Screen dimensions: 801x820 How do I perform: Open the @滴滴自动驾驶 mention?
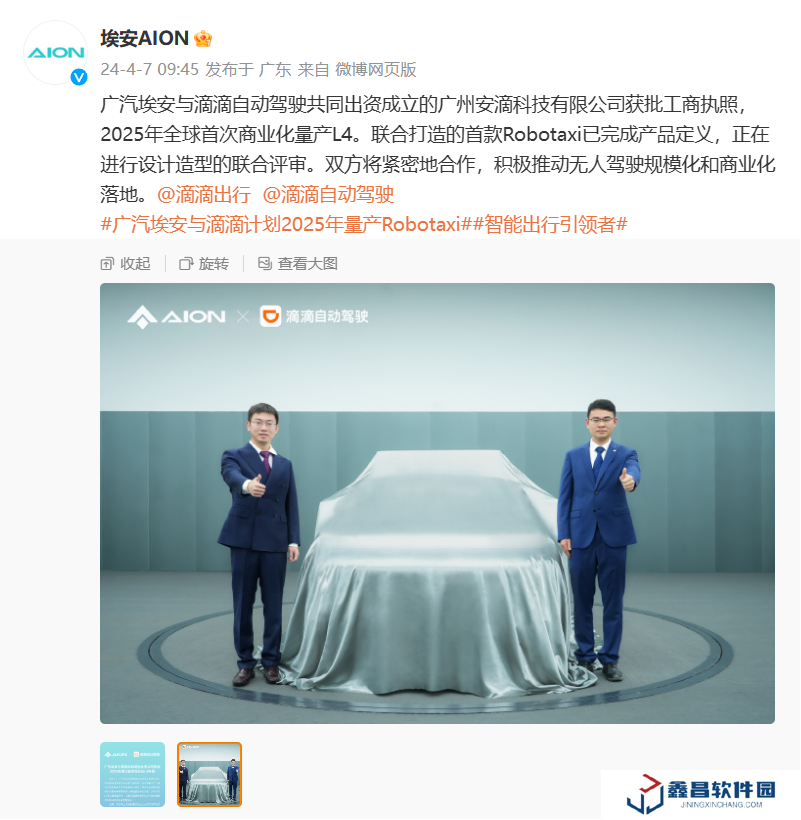(328, 195)
